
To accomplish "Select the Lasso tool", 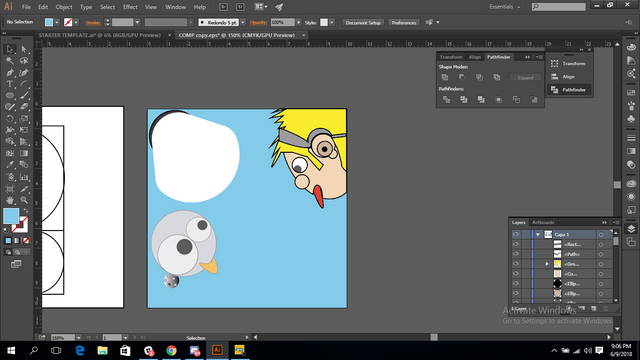I will tap(24, 61).
